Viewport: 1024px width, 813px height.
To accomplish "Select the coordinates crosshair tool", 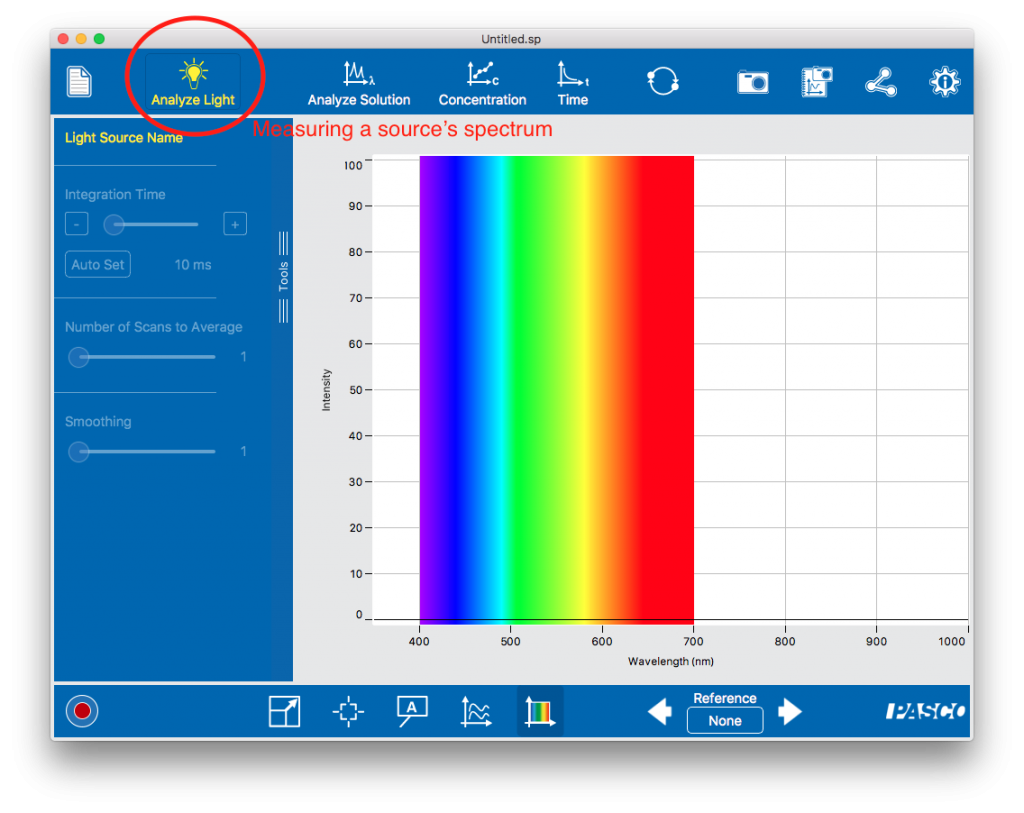I will (x=348, y=710).
